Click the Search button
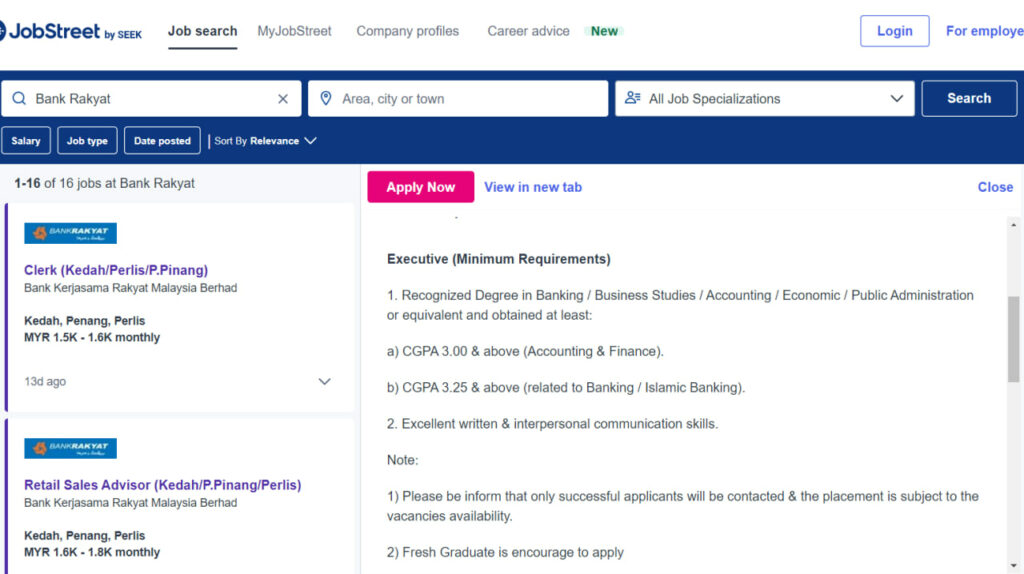This screenshot has height=574, width=1024. 969,99
